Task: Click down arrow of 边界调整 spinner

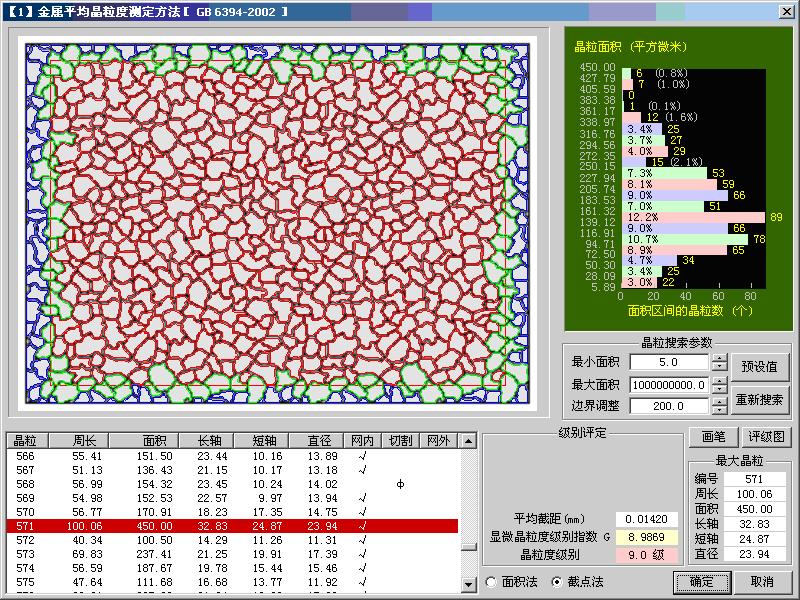Action: point(719,411)
